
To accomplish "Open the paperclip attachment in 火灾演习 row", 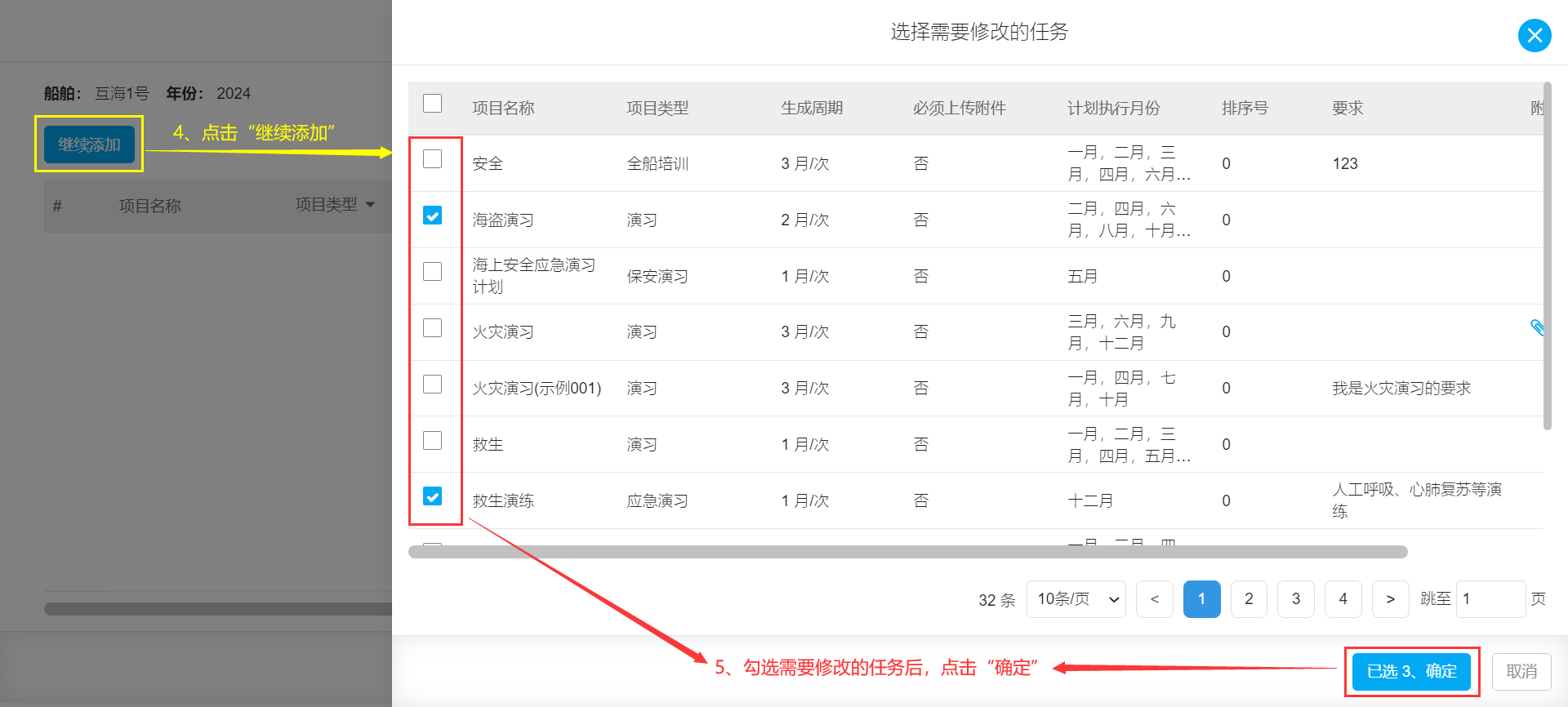I will (x=1536, y=327).
